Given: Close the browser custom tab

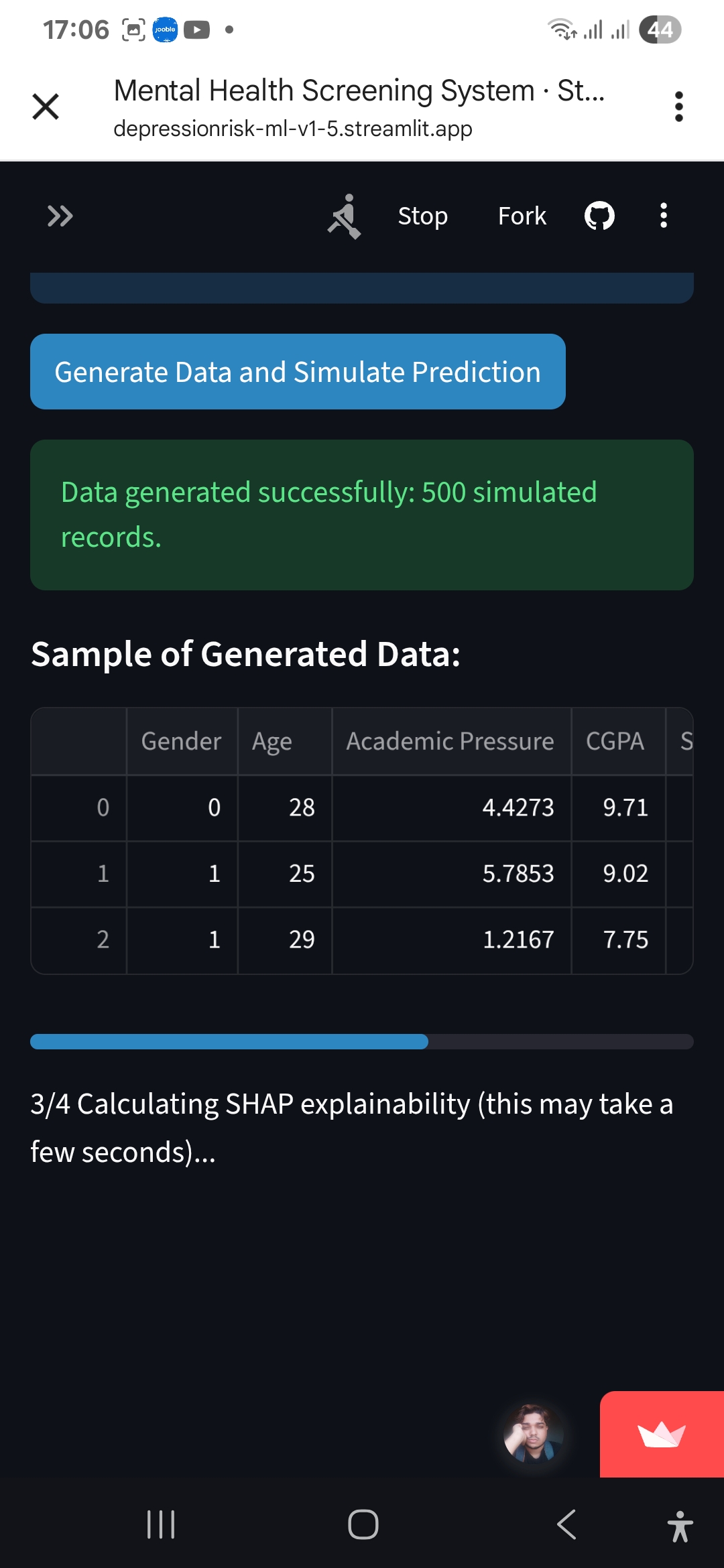Looking at the screenshot, I should point(46,107).
